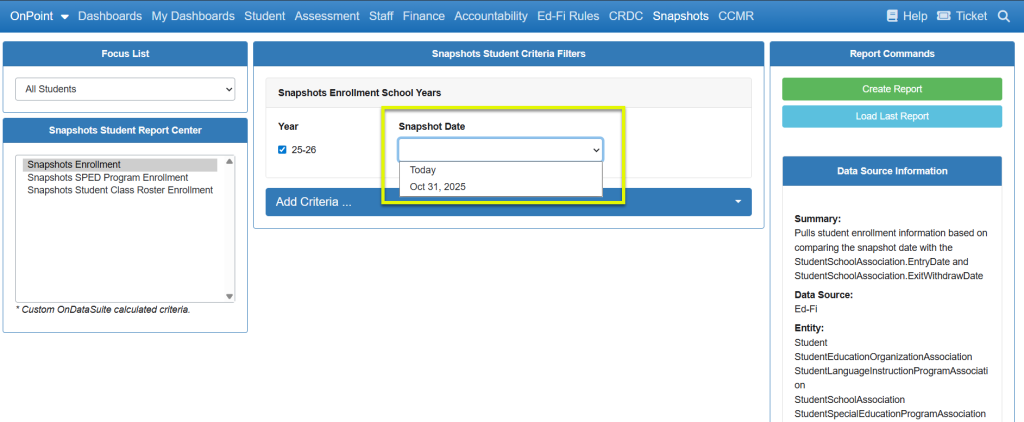Open the Ed-Fi Rules menu

click(x=568, y=16)
